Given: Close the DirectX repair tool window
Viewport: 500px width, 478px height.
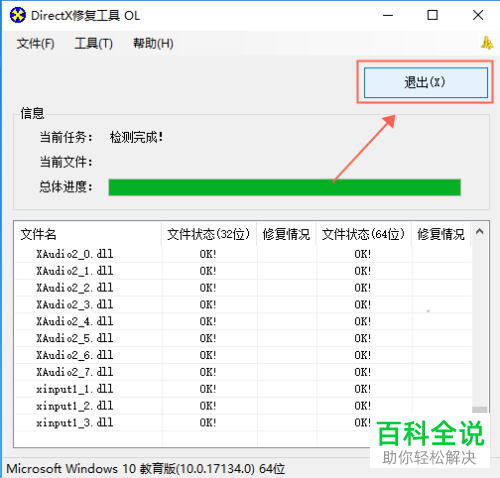Looking at the screenshot, I should 478,15.
